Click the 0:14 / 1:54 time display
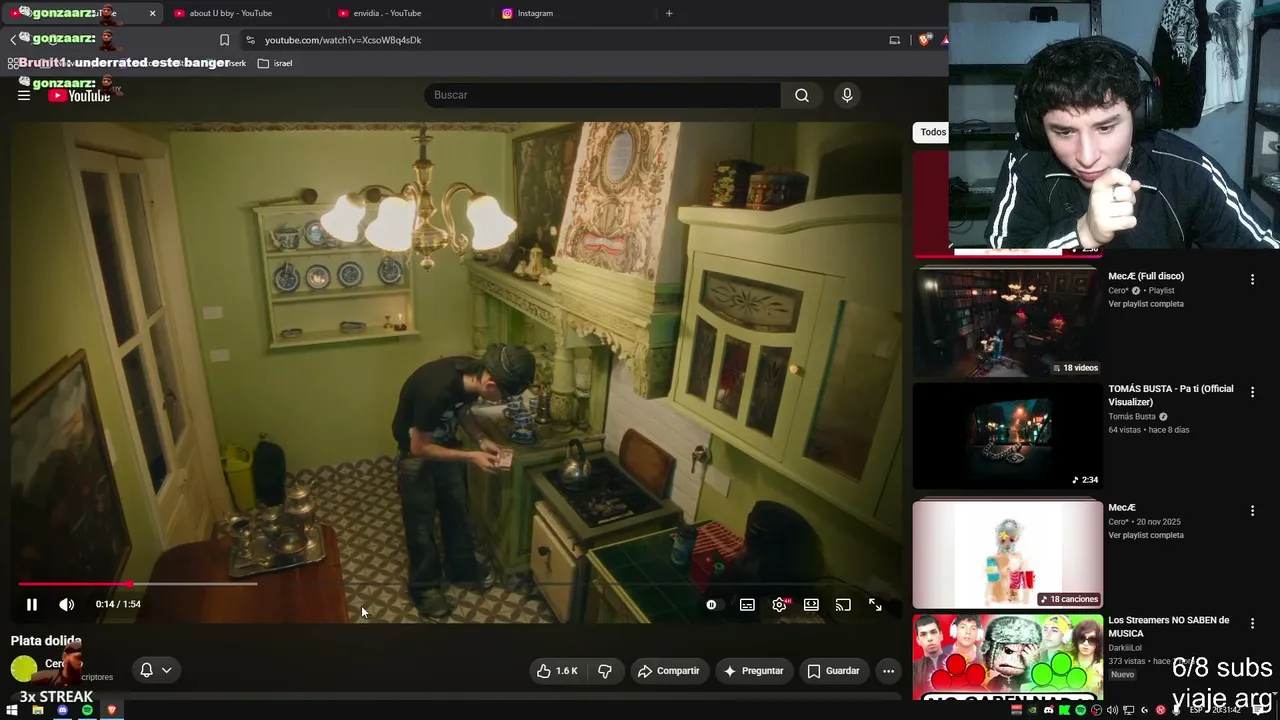Image resolution: width=1280 pixels, height=720 pixels. click(118, 604)
